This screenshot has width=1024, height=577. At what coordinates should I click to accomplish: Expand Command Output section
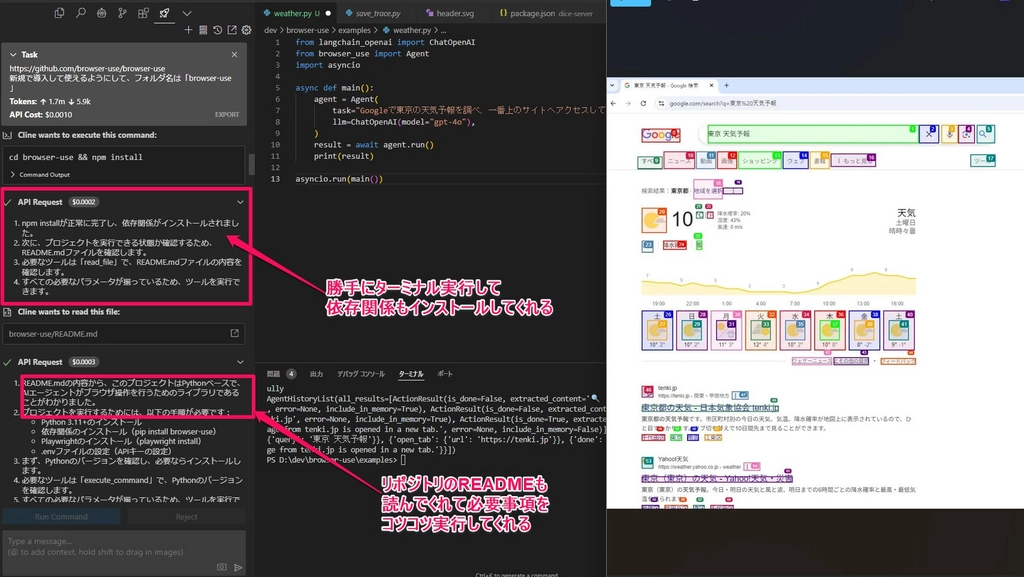coord(40,174)
